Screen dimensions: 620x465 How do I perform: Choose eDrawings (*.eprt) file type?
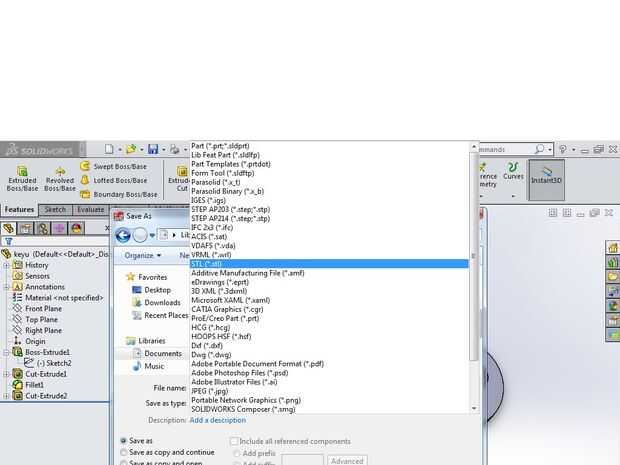pos(329,282)
